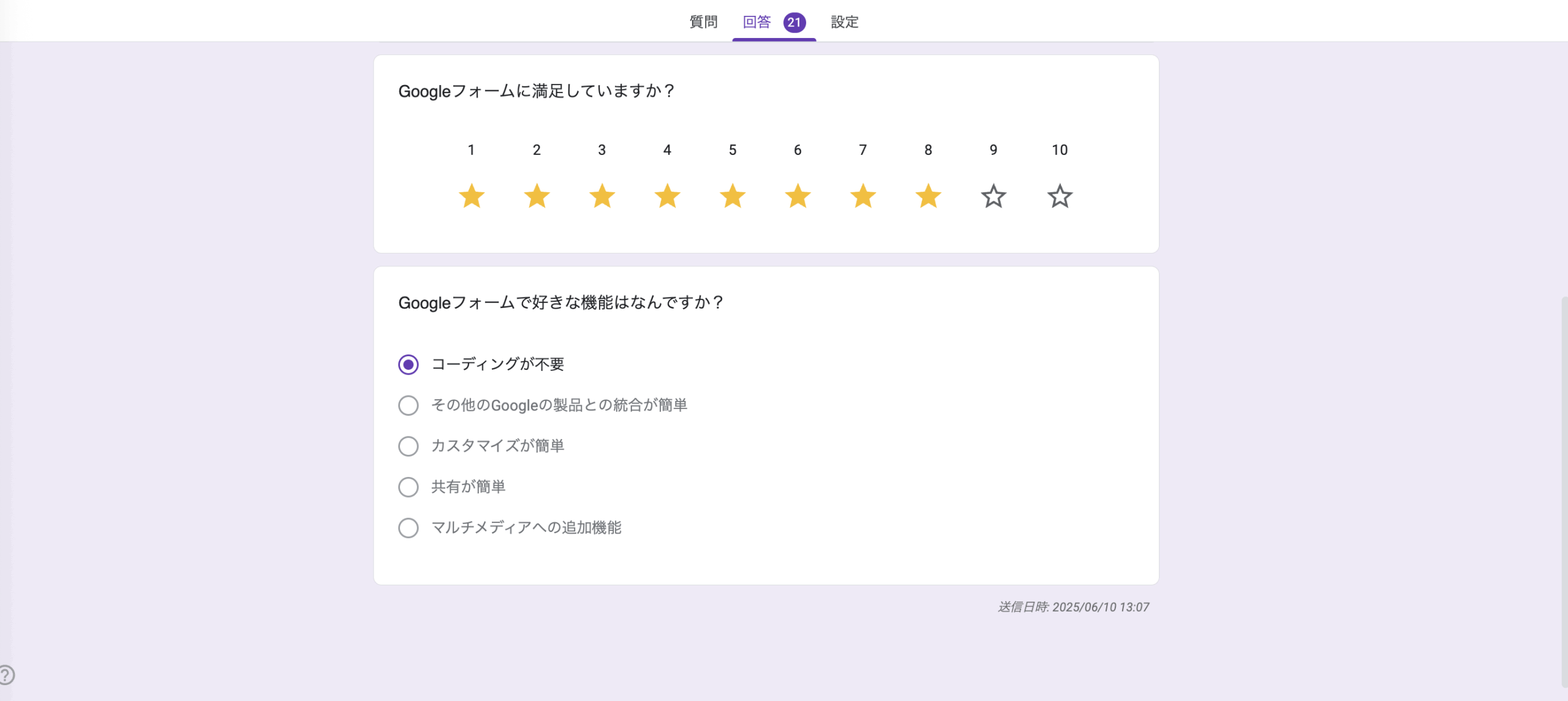The height and width of the screenshot is (701, 1568).
Task: Switch to the 設定 tab
Action: [845, 22]
